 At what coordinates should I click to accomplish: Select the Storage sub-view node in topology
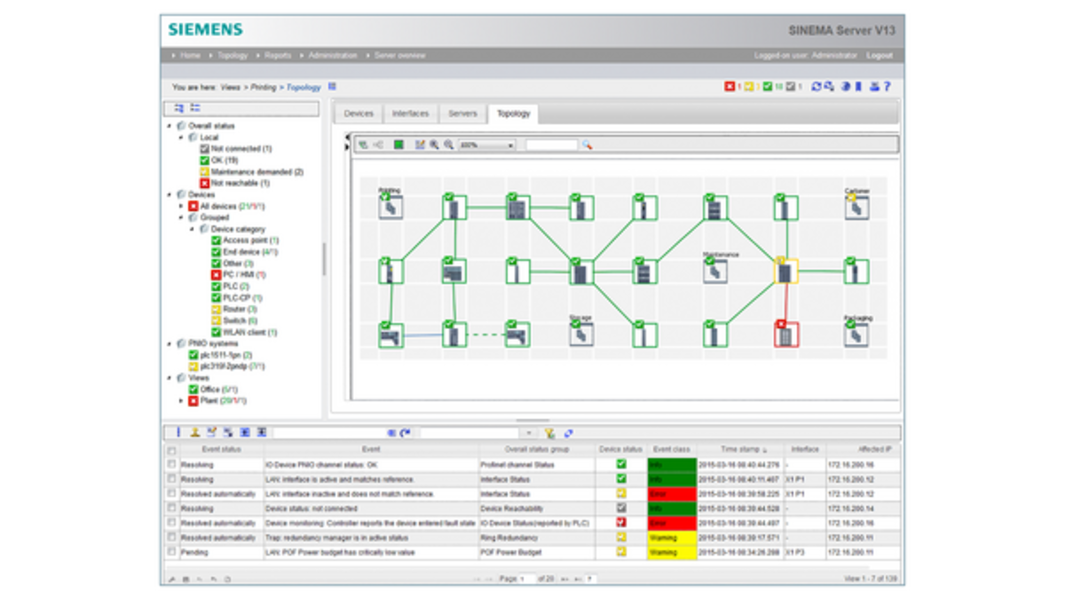pos(581,333)
